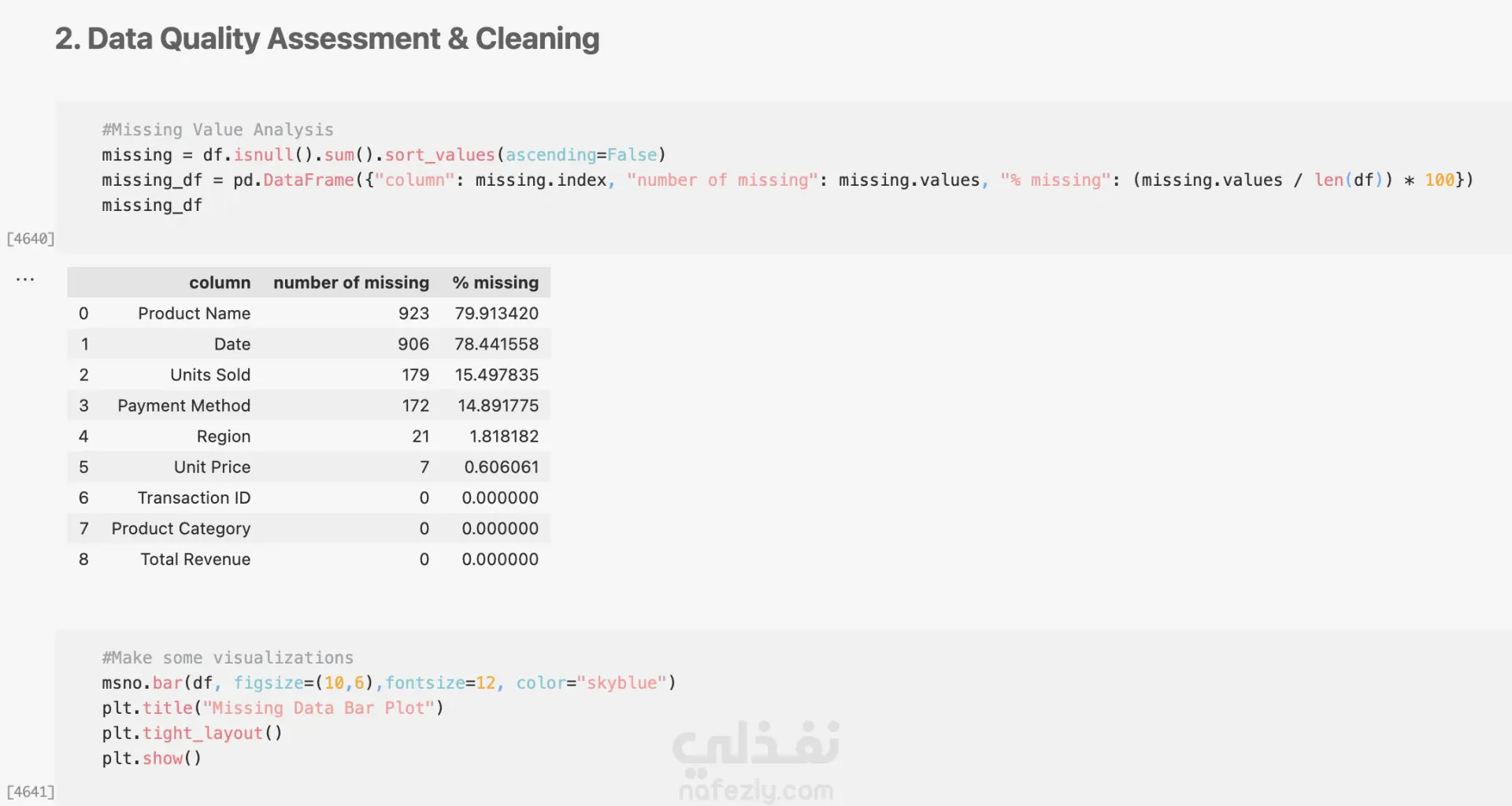Click the '% missing' column header

coord(495,283)
